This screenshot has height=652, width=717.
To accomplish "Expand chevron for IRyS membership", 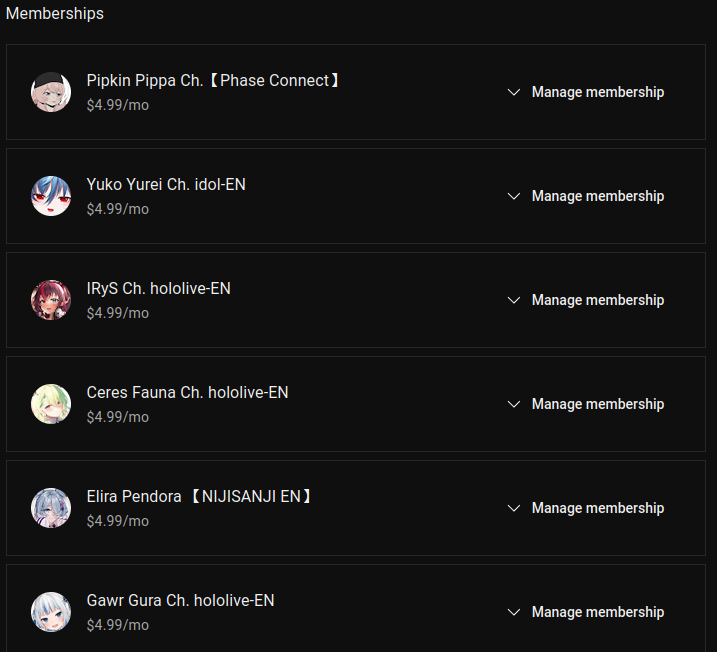I will click(514, 300).
